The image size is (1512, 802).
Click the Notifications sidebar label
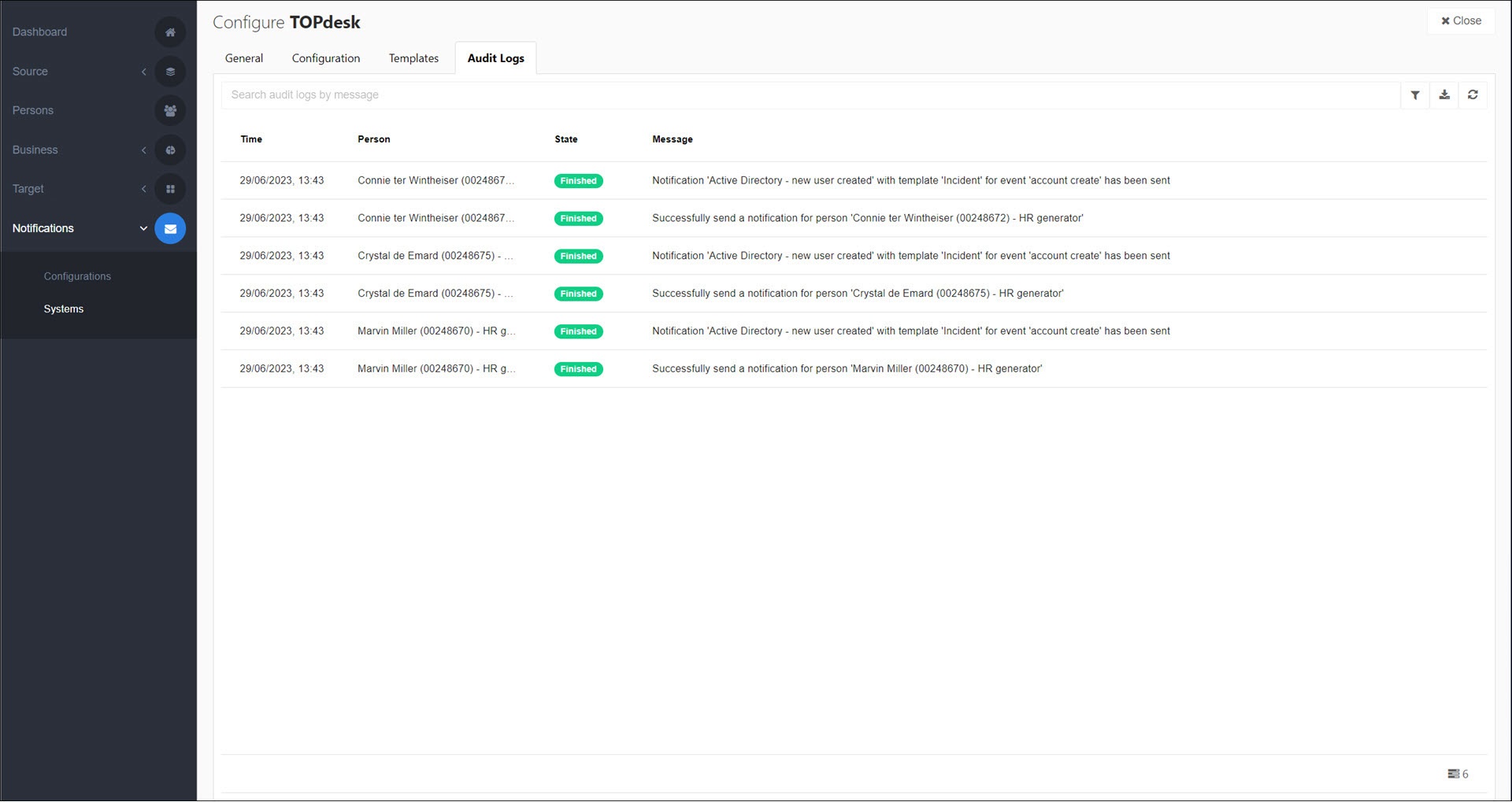click(x=43, y=228)
